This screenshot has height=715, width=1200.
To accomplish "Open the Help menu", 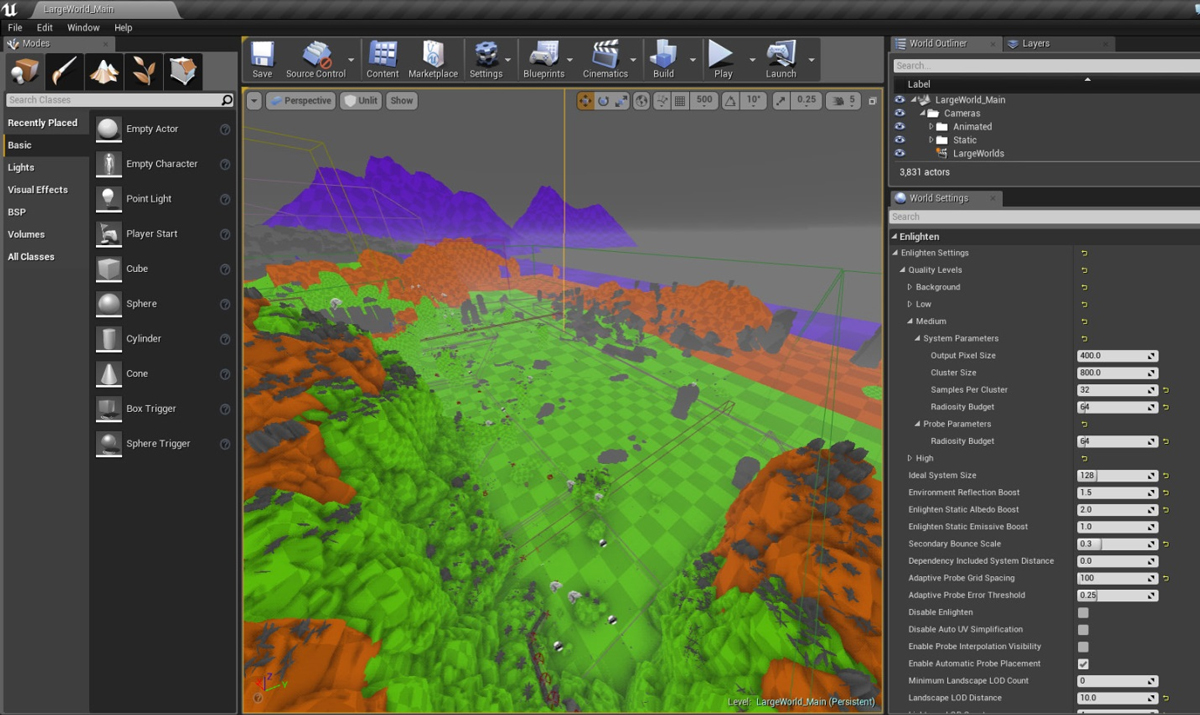I will pyautogui.click(x=123, y=28).
